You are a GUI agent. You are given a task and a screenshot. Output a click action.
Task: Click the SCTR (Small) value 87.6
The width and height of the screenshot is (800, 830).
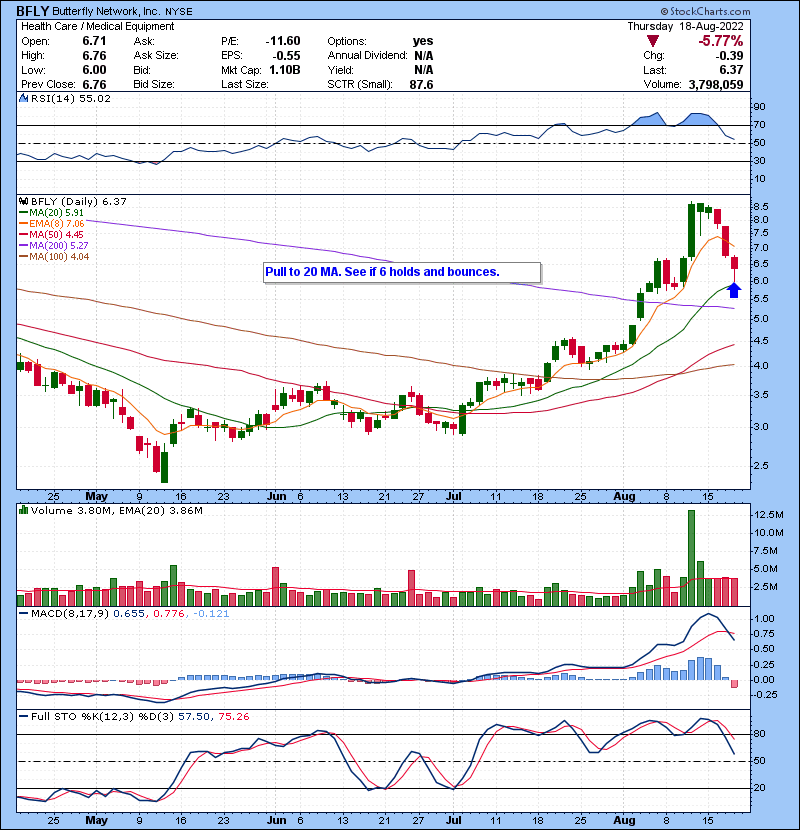coord(421,85)
